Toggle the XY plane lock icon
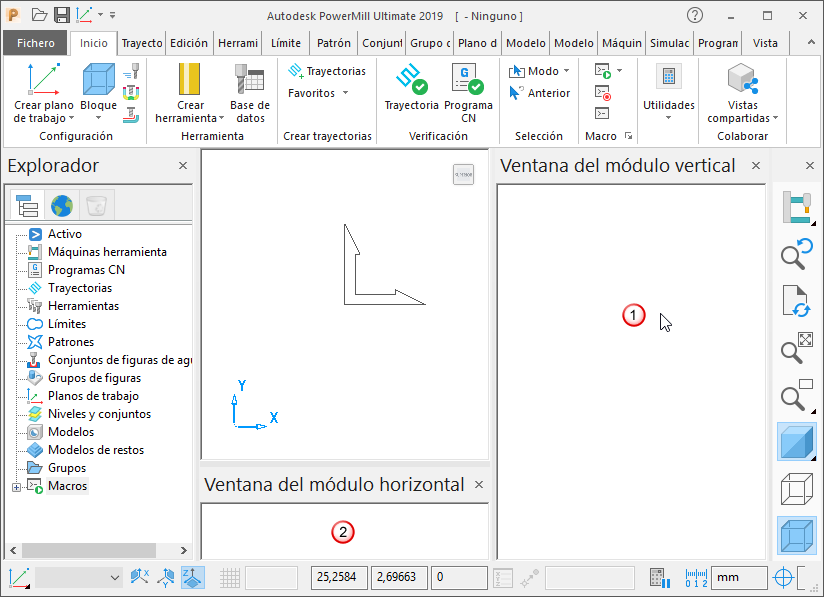The height and width of the screenshot is (597, 824). [x=193, y=578]
